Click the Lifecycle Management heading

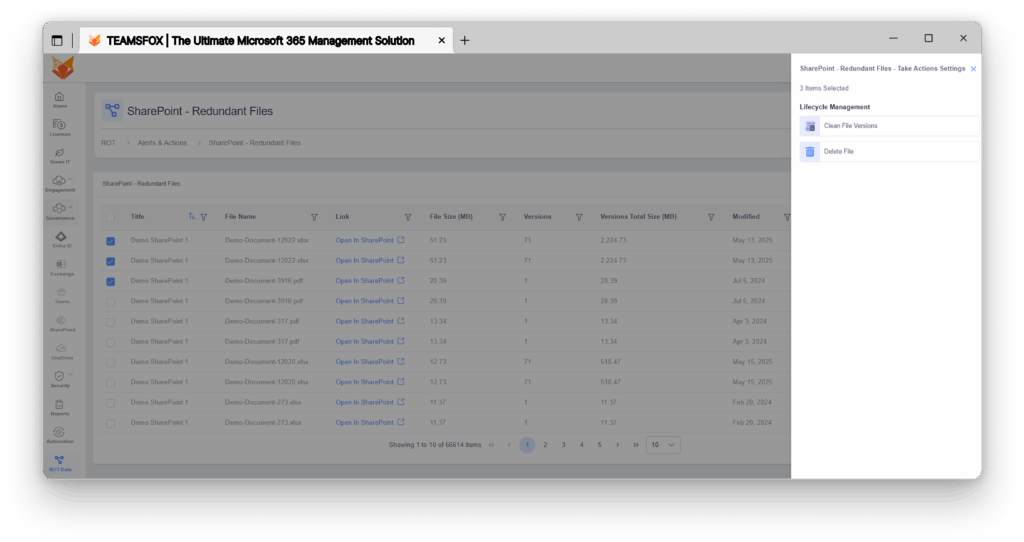tap(835, 107)
